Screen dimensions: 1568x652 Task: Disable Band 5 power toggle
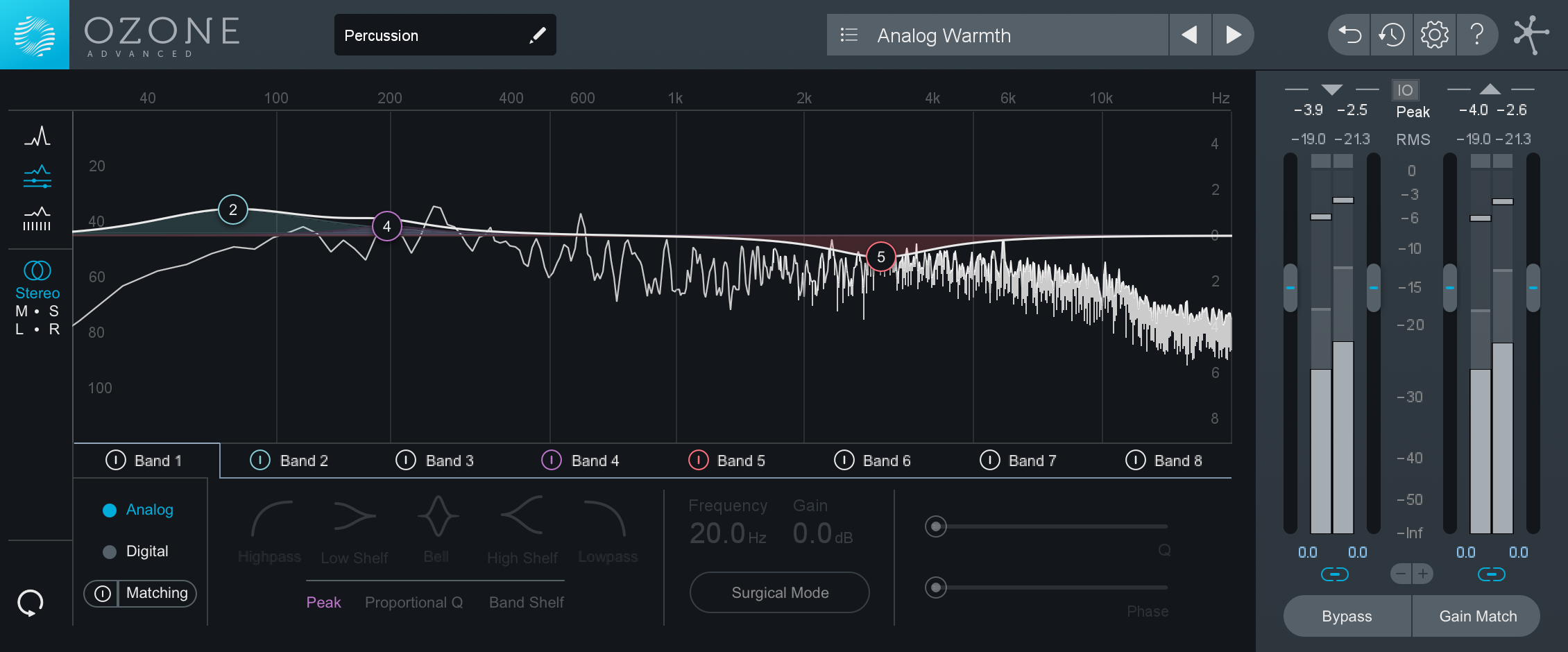(x=699, y=460)
